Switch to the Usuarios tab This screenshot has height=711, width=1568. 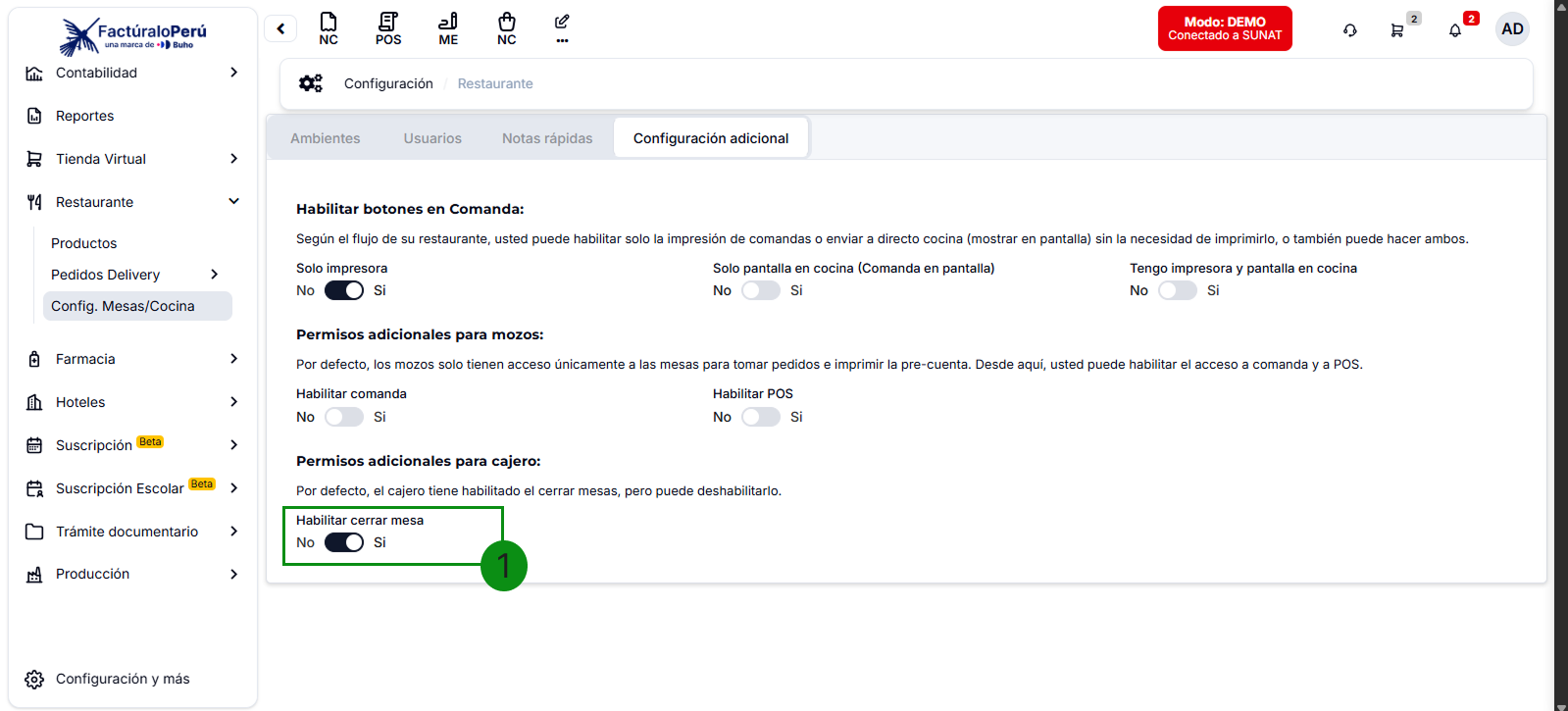432,138
